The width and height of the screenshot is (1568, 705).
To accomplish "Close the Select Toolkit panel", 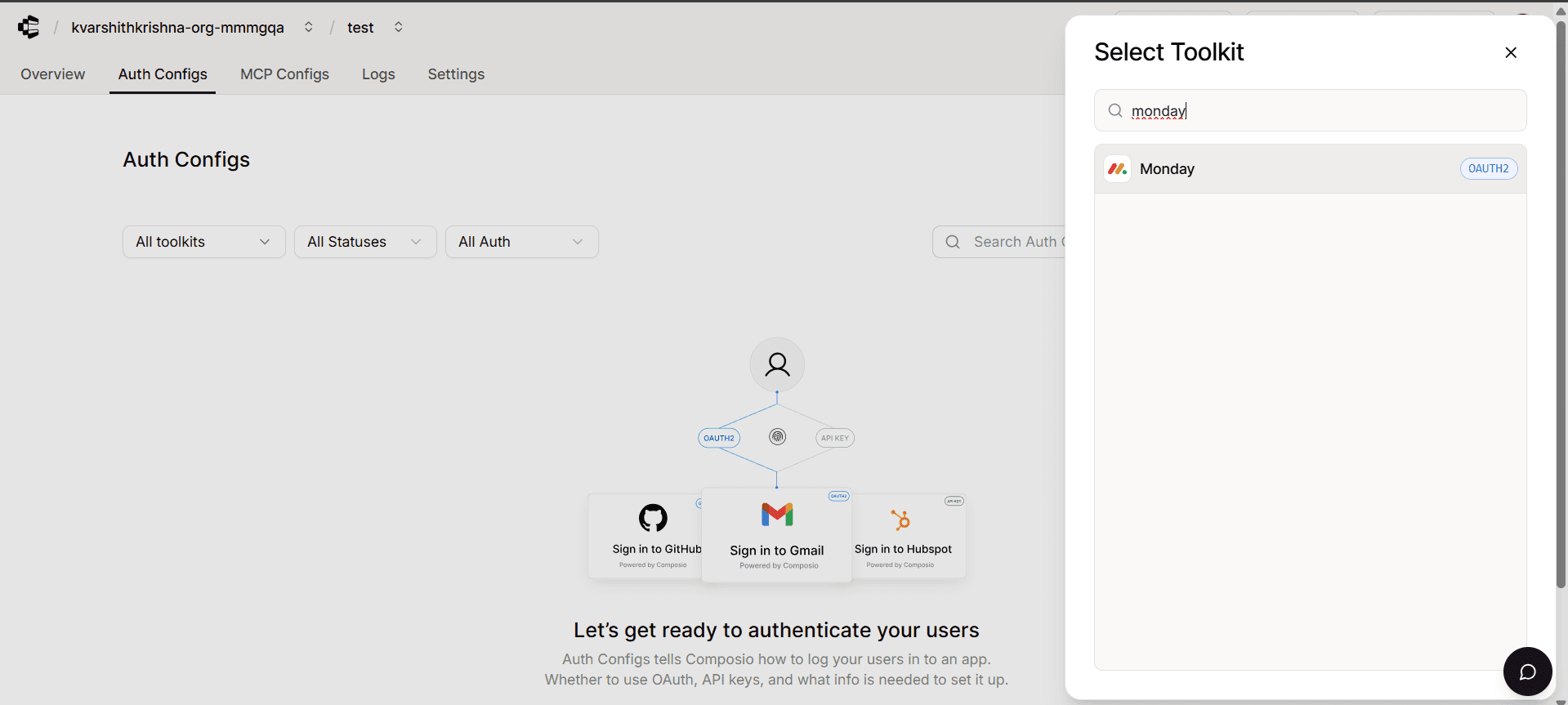I will (x=1511, y=52).
